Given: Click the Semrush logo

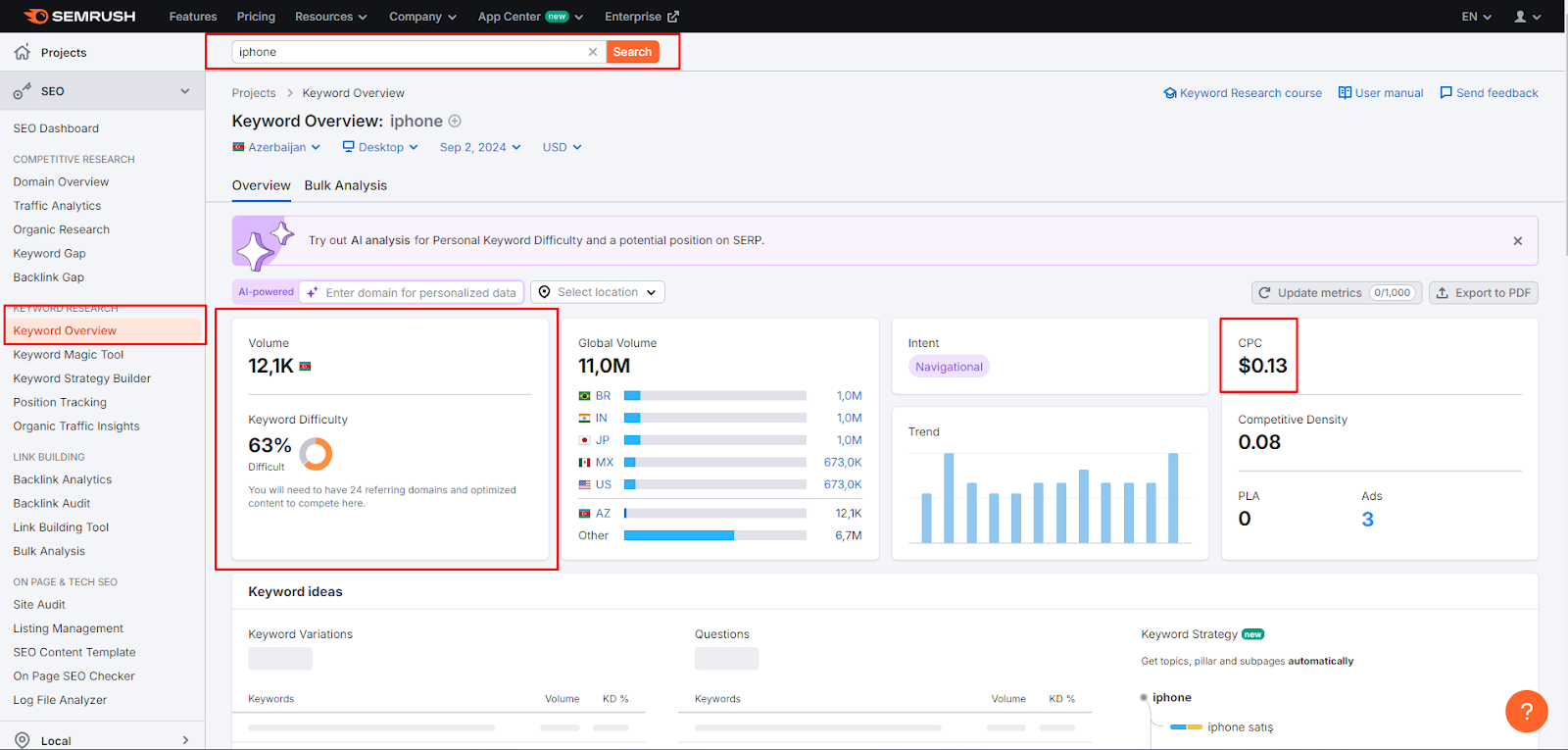Looking at the screenshot, I should pos(79,17).
